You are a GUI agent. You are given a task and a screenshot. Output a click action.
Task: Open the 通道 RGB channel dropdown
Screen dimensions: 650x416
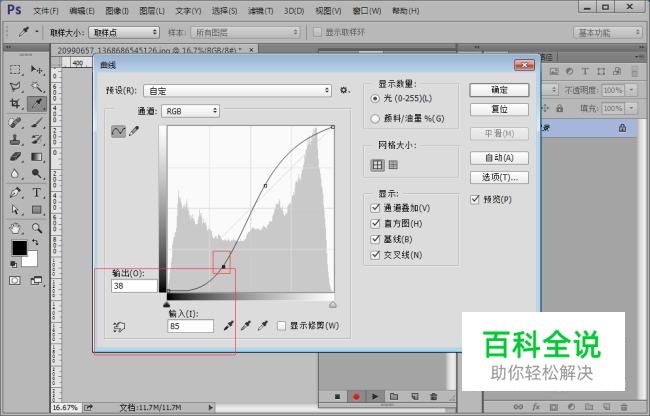pyautogui.click(x=190, y=111)
